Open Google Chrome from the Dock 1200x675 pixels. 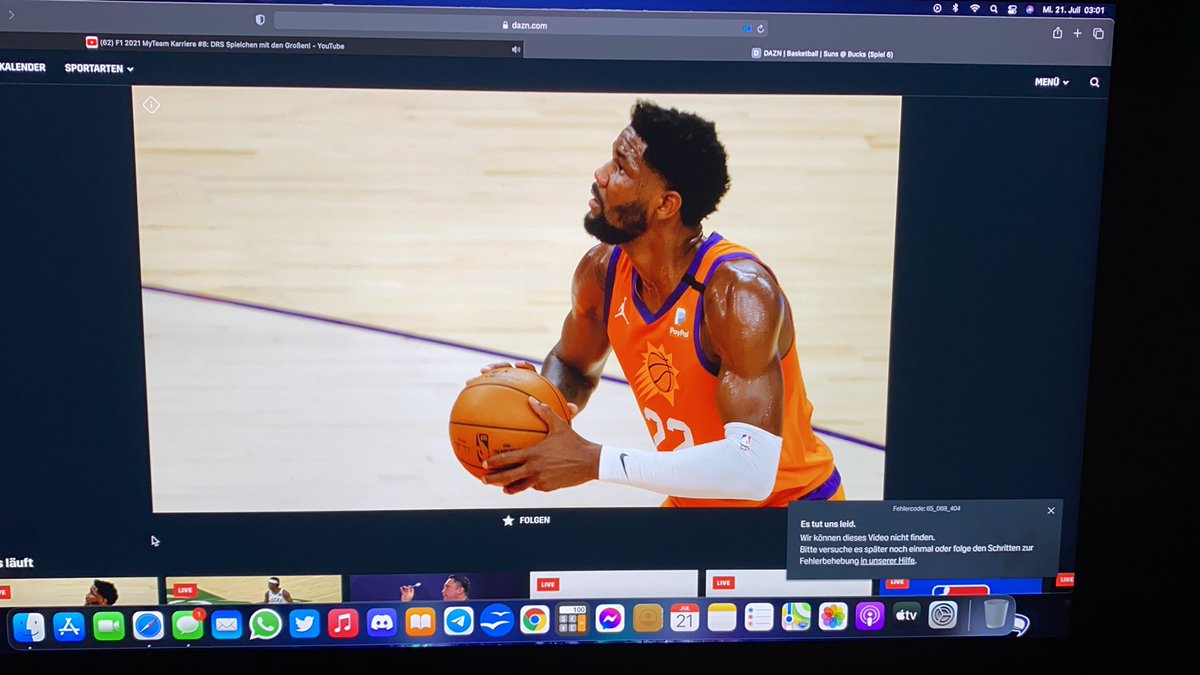click(534, 620)
